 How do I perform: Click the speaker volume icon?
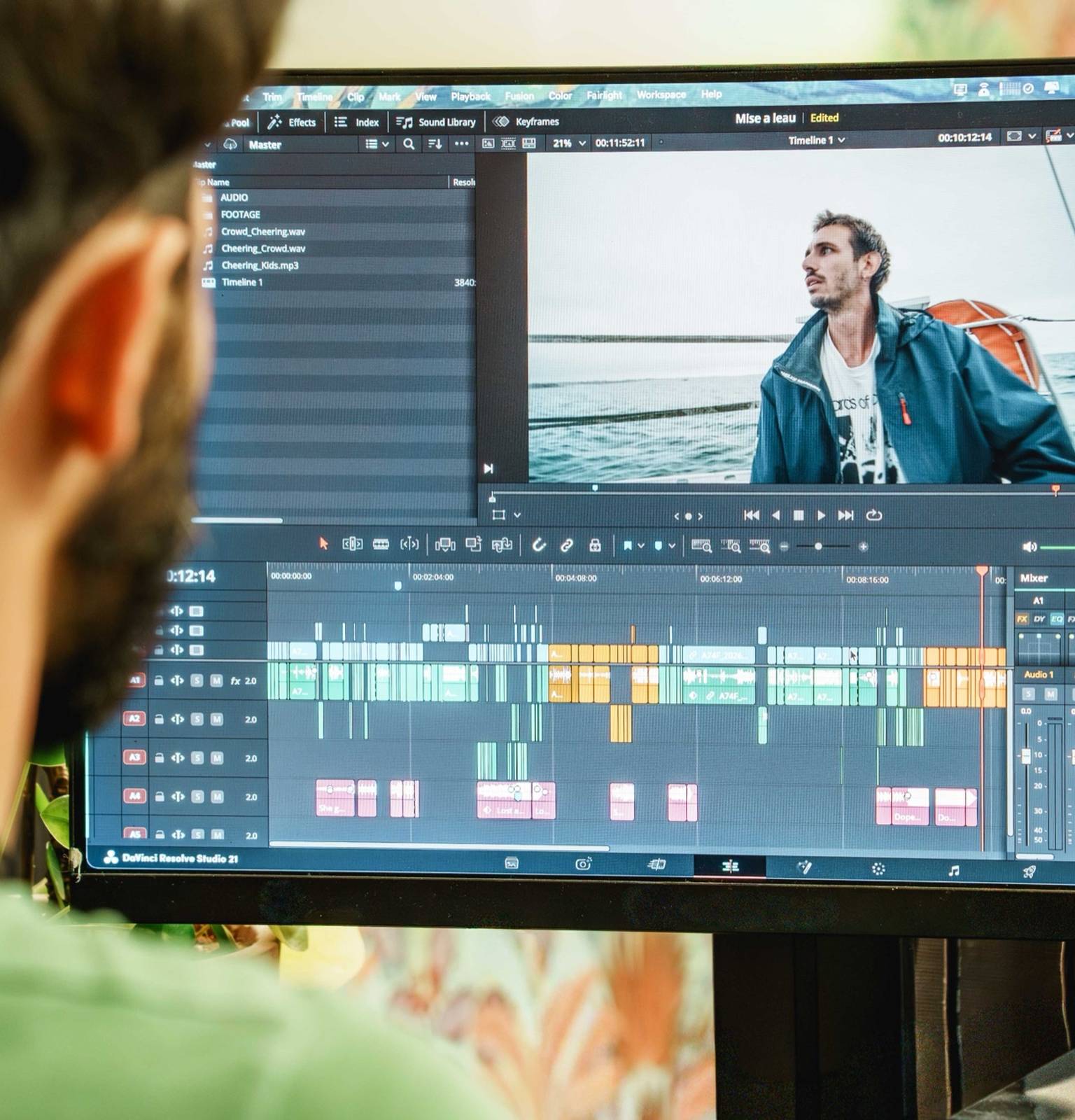click(1030, 547)
